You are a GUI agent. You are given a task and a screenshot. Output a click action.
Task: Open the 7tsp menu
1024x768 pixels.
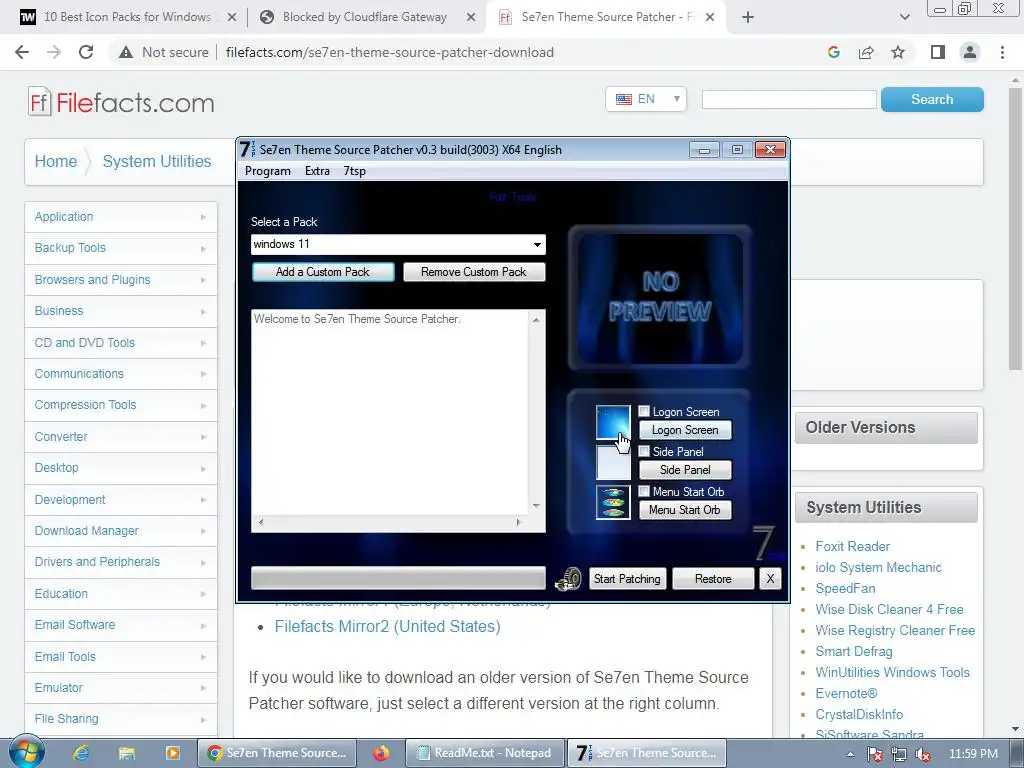(355, 171)
